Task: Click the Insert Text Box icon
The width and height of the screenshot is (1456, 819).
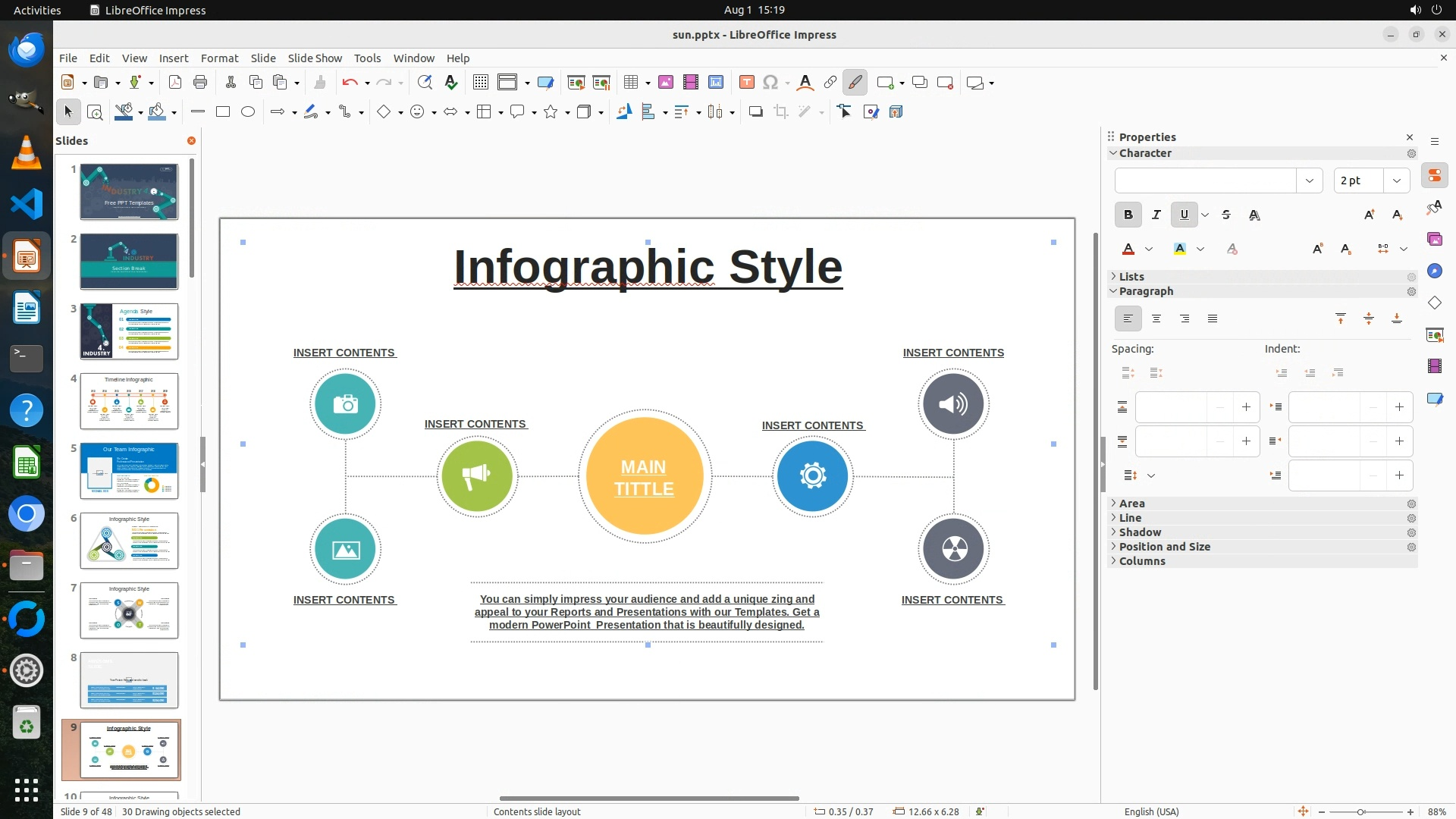Action: [746, 83]
